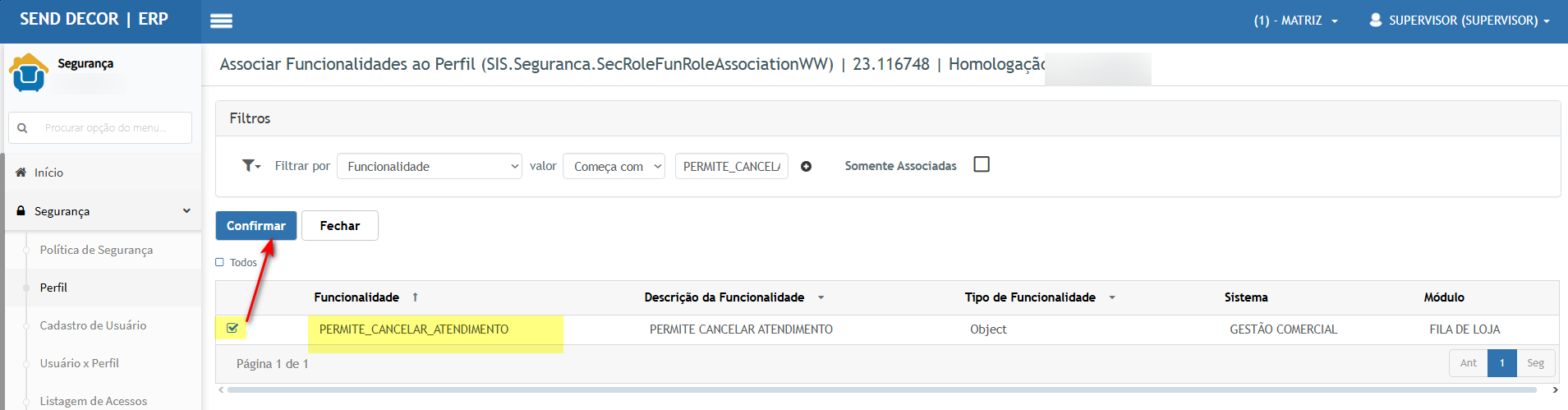Click the padlock icon beside Segurança
Screen dimensions: 1568x410
point(21,211)
